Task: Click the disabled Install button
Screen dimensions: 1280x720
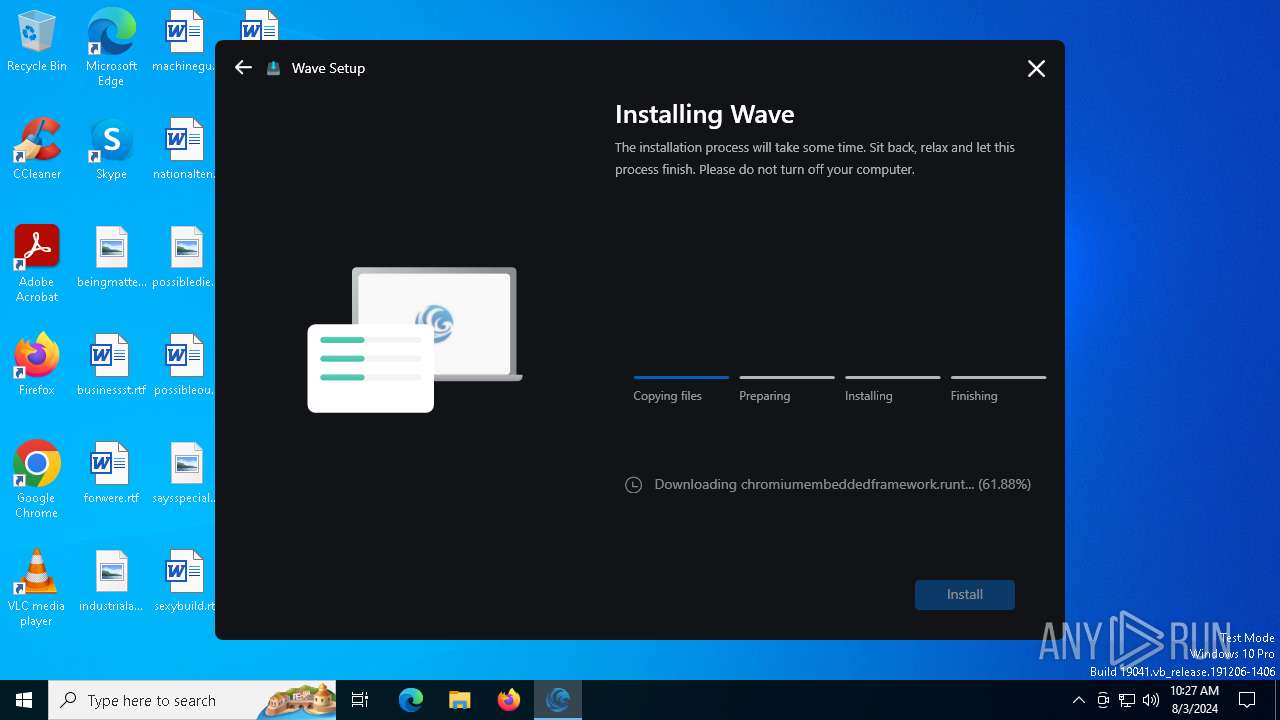Action: tap(965, 594)
